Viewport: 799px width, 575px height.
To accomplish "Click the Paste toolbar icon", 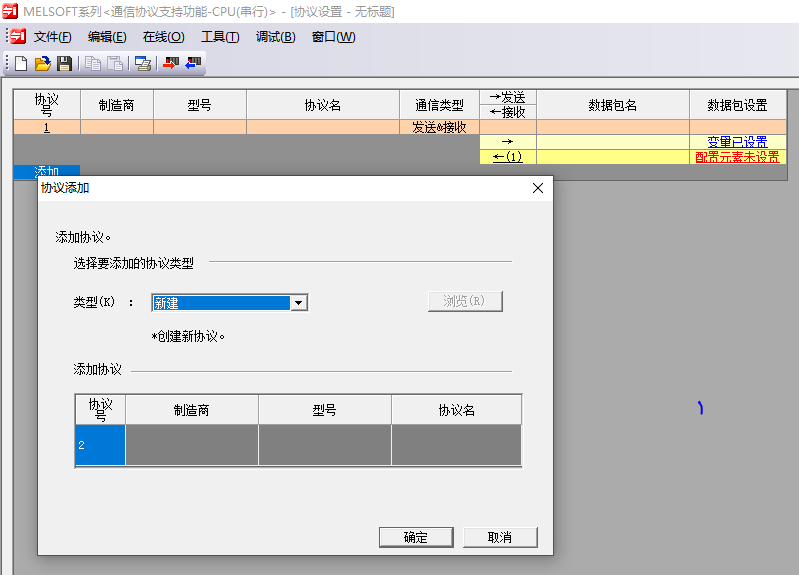I will pyautogui.click(x=115, y=64).
